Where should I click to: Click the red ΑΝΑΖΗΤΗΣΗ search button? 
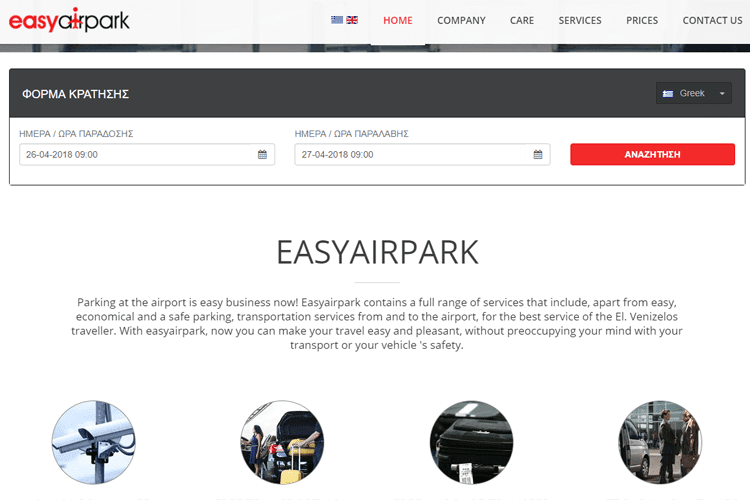coord(652,155)
